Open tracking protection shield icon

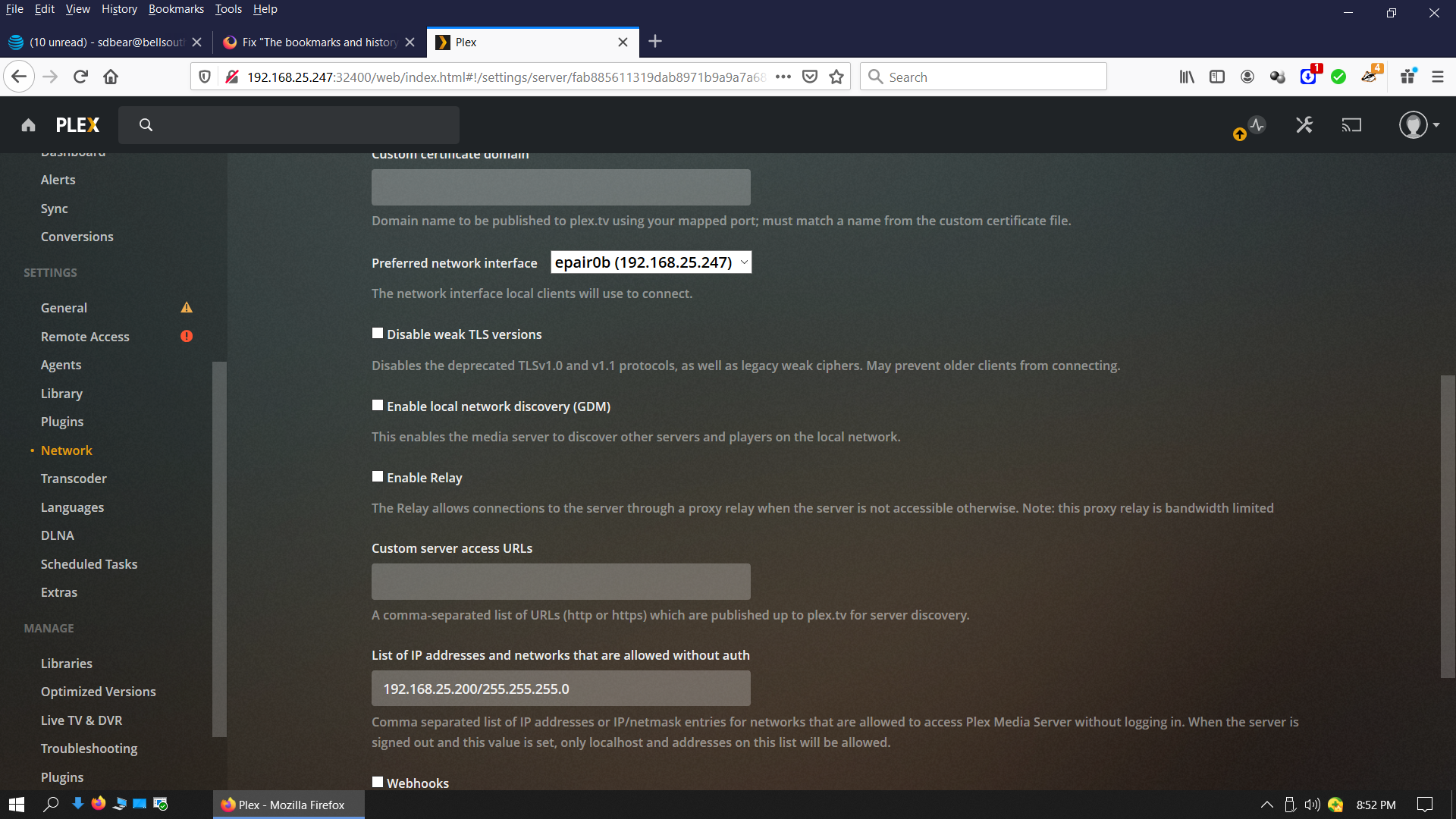[x=204, y=77]
